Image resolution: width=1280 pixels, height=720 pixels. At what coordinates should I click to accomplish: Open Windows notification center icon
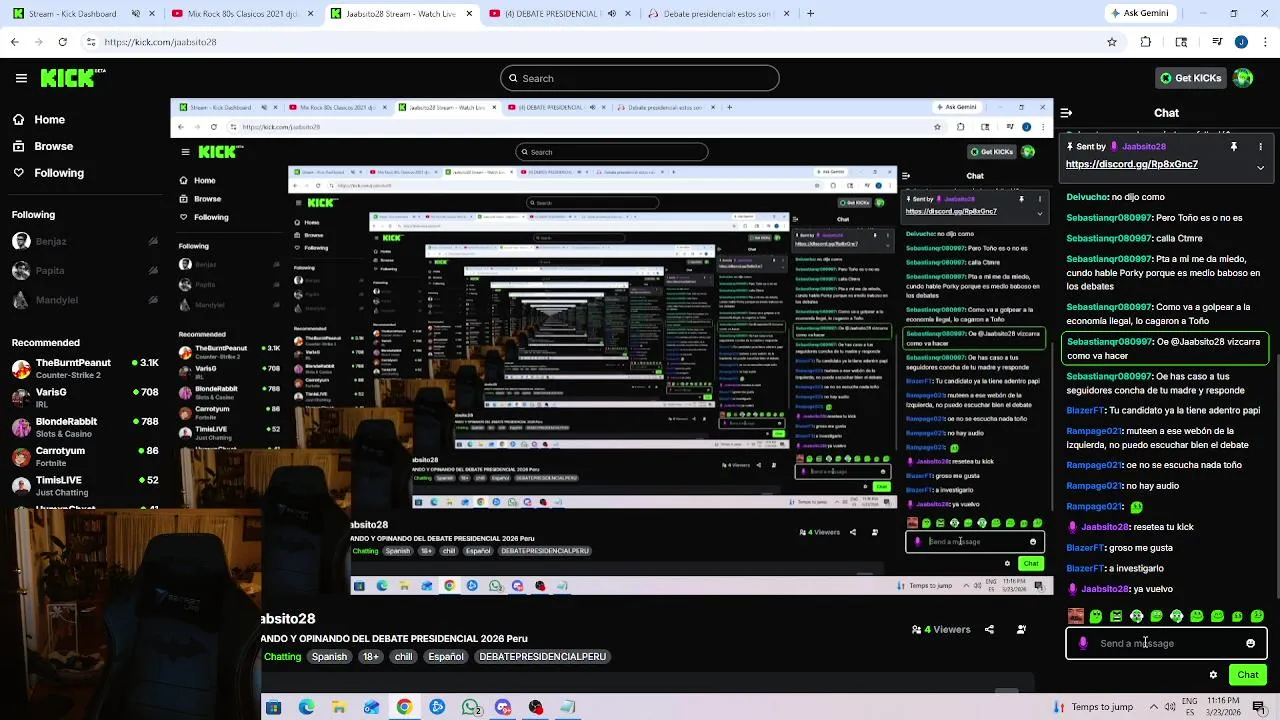pos(1259,707)
